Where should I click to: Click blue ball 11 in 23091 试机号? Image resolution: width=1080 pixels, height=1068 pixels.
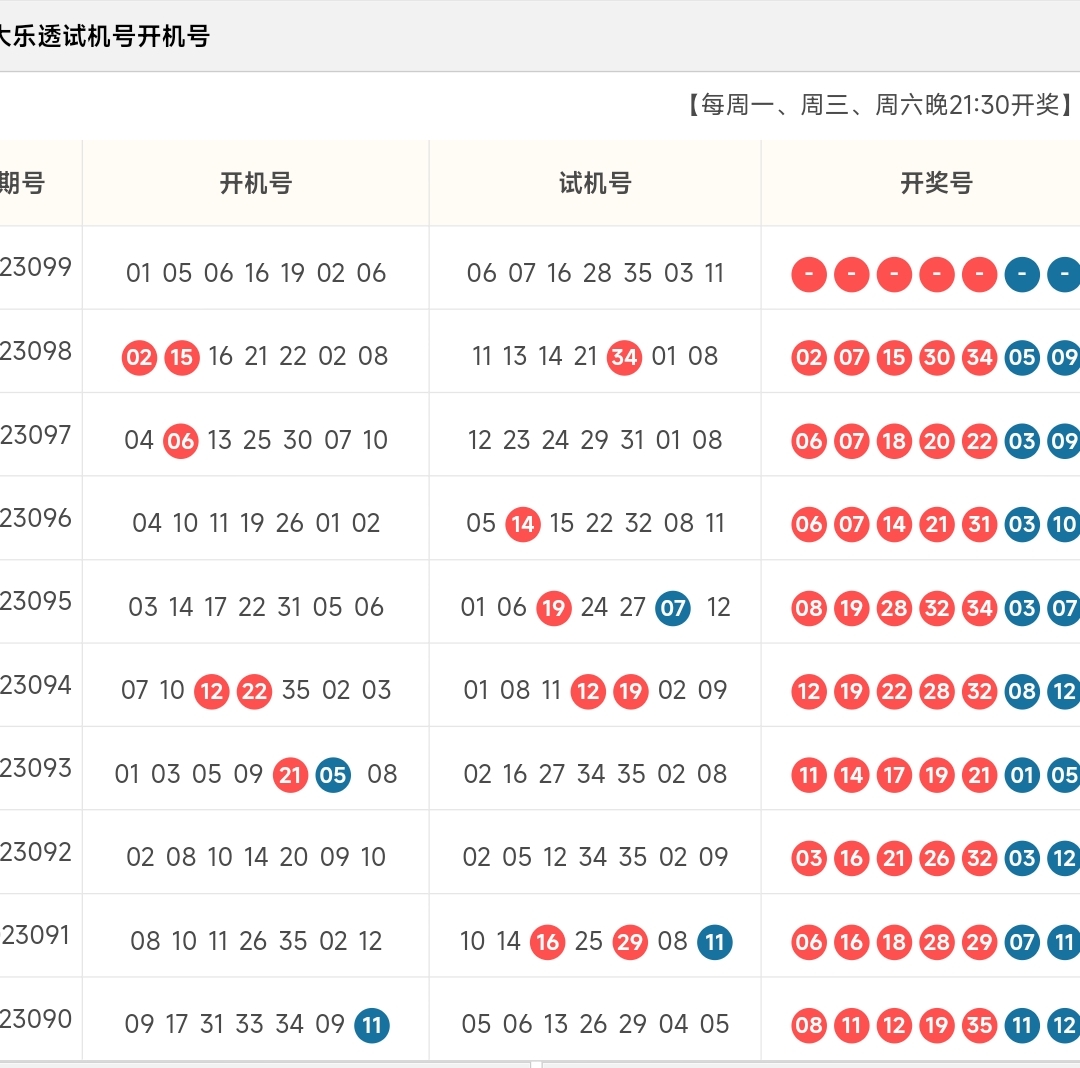pos(715,942)
